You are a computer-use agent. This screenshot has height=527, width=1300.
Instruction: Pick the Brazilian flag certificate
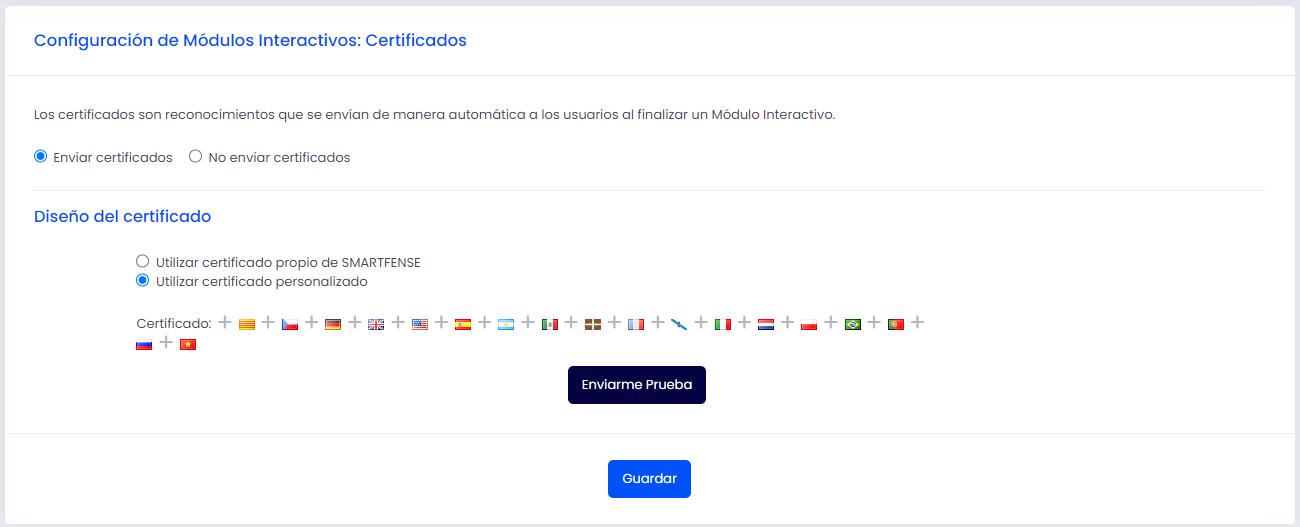click(853, 324)
